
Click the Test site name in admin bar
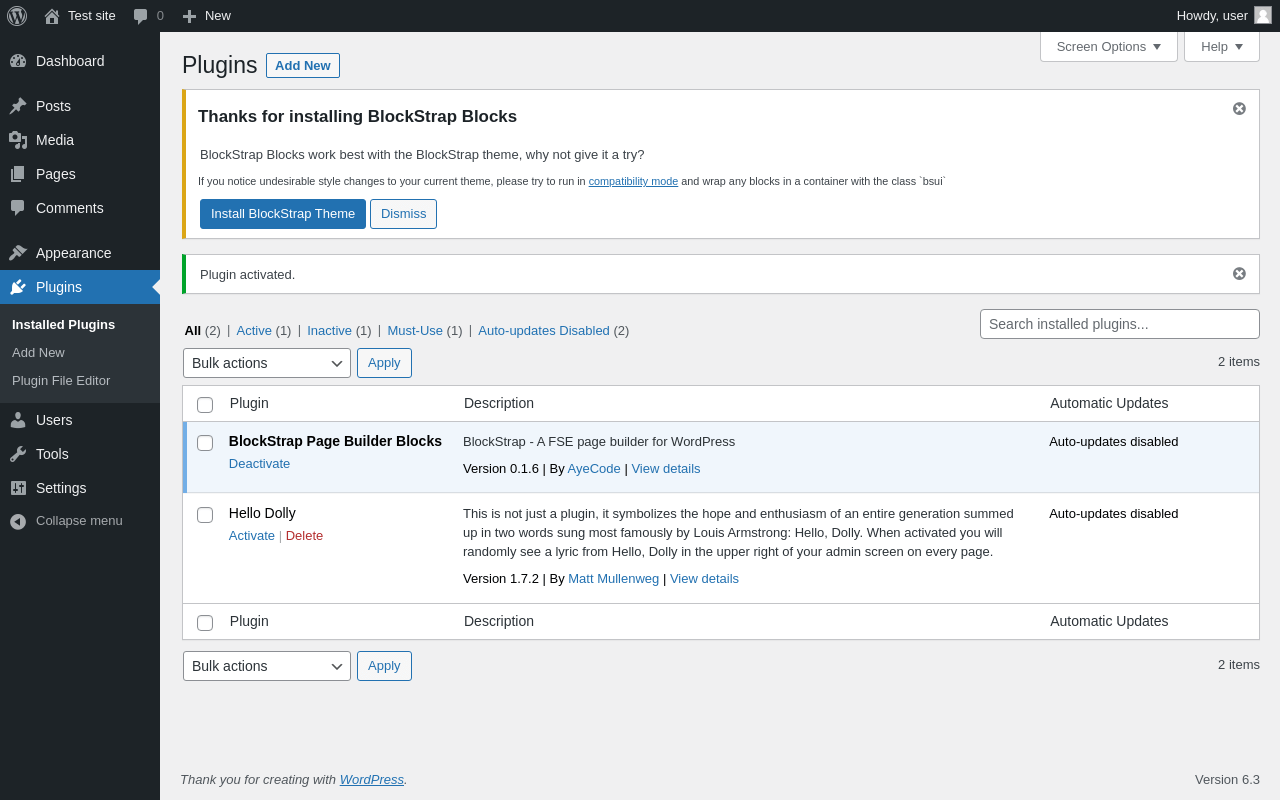[92, 16]
